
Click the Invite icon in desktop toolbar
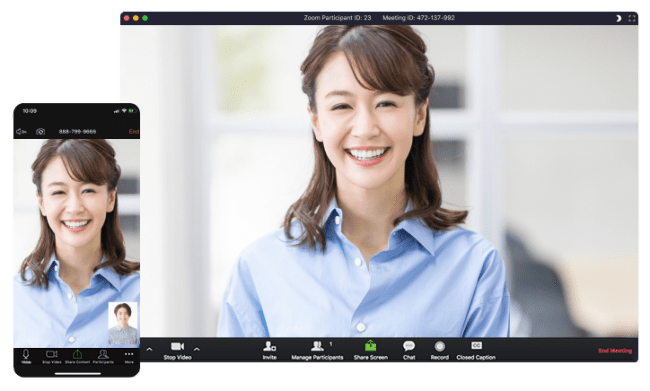pyautogui.click(x=269, y=346)
